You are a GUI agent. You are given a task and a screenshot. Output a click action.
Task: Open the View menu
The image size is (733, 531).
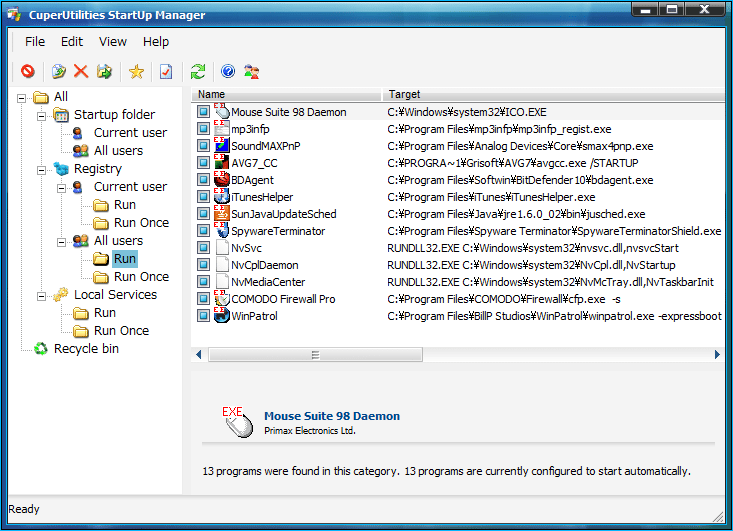[113, 42]
